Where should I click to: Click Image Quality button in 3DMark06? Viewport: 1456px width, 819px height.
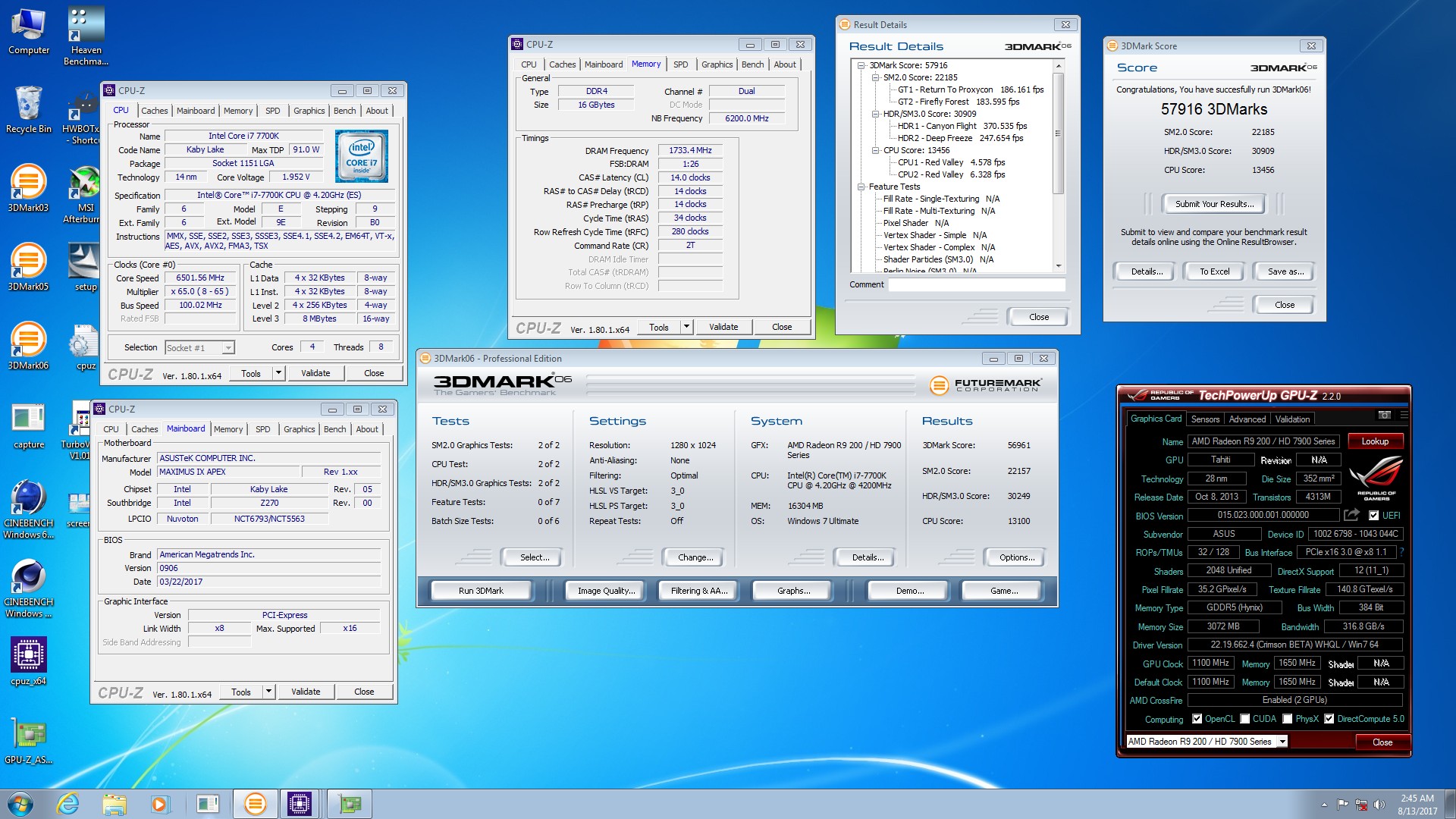pyautogui.click(x=607, y=591)
